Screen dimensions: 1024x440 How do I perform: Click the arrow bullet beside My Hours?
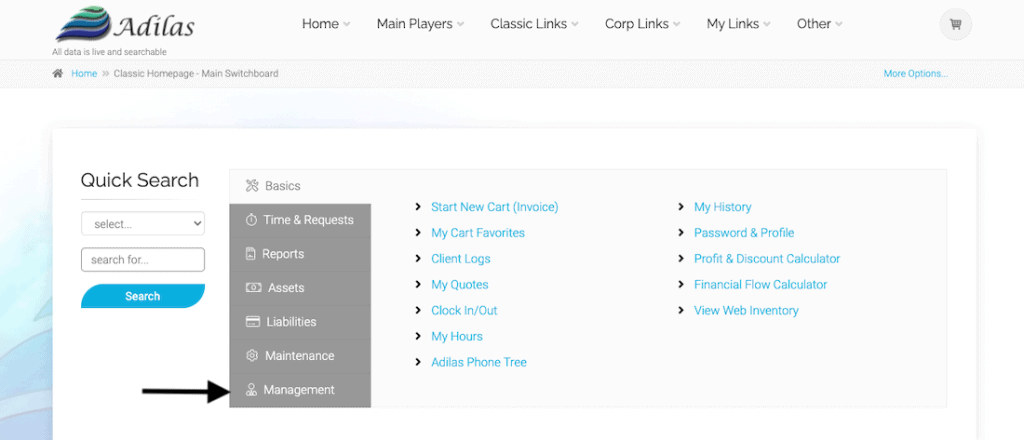pyautogui.click(x=418, y=336)
